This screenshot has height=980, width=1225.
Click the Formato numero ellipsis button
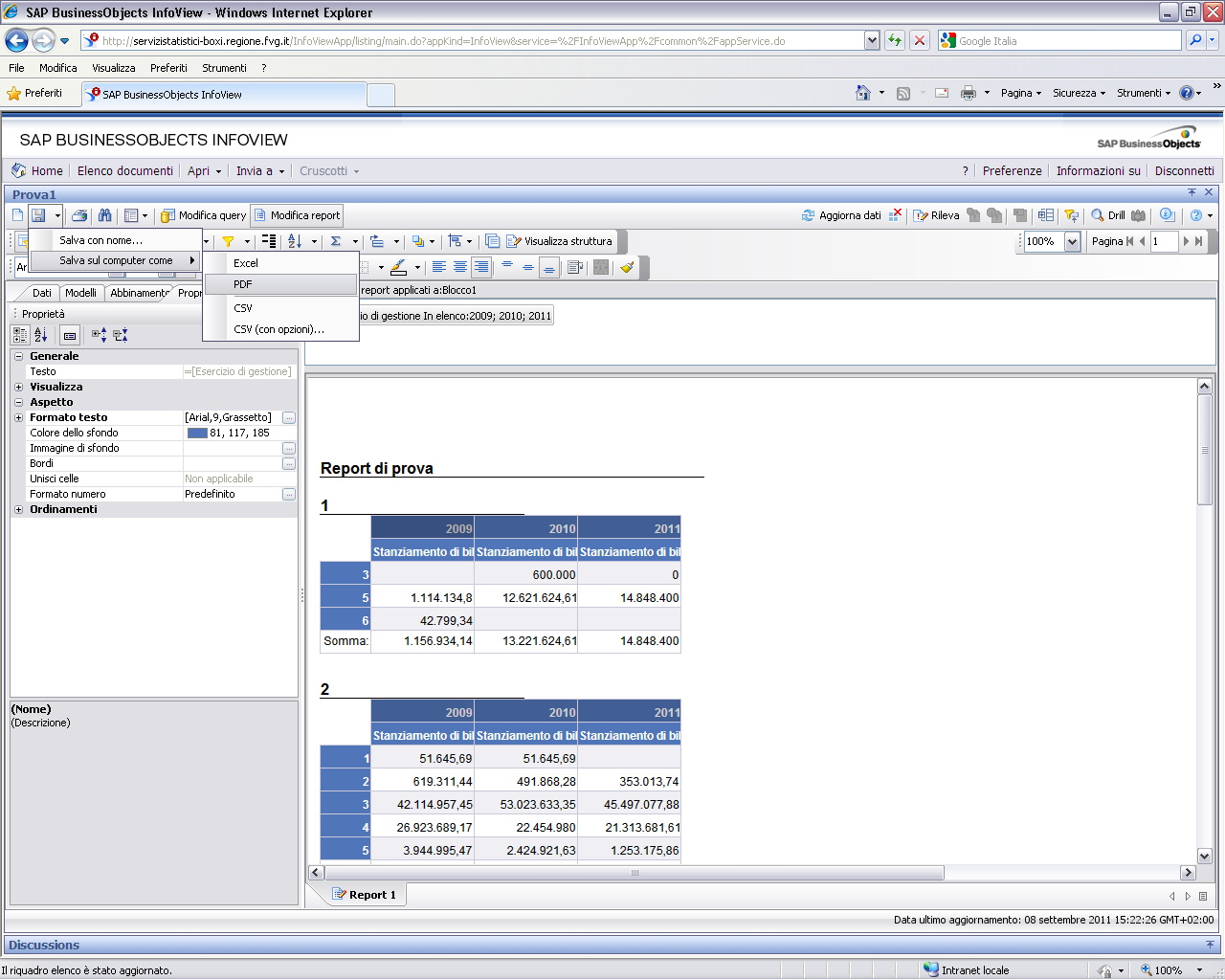pos(289,494)
